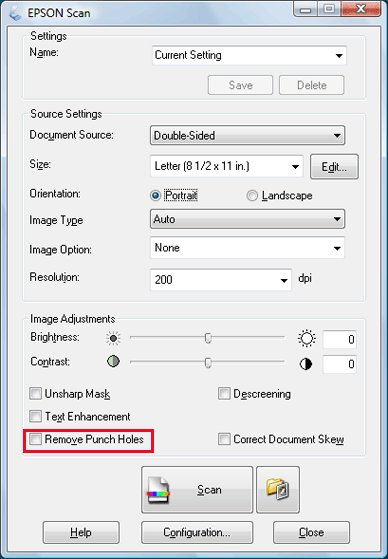Image resolution: width=388 pixels, height=559 pixels.
Task: Open the Resolution dpi dropdown
Action: tap(221, 280)
